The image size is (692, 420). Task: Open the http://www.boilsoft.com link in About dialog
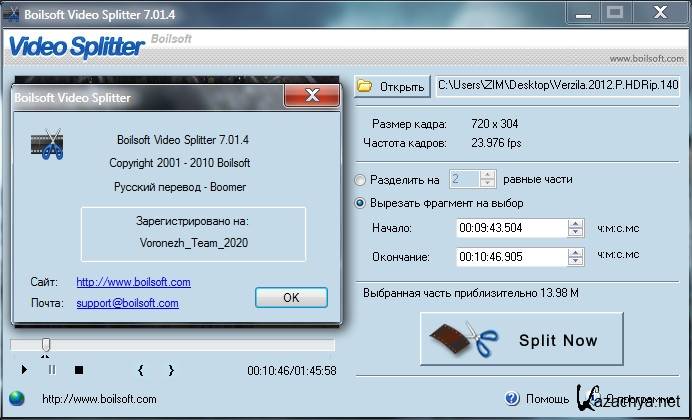[133, 282]
